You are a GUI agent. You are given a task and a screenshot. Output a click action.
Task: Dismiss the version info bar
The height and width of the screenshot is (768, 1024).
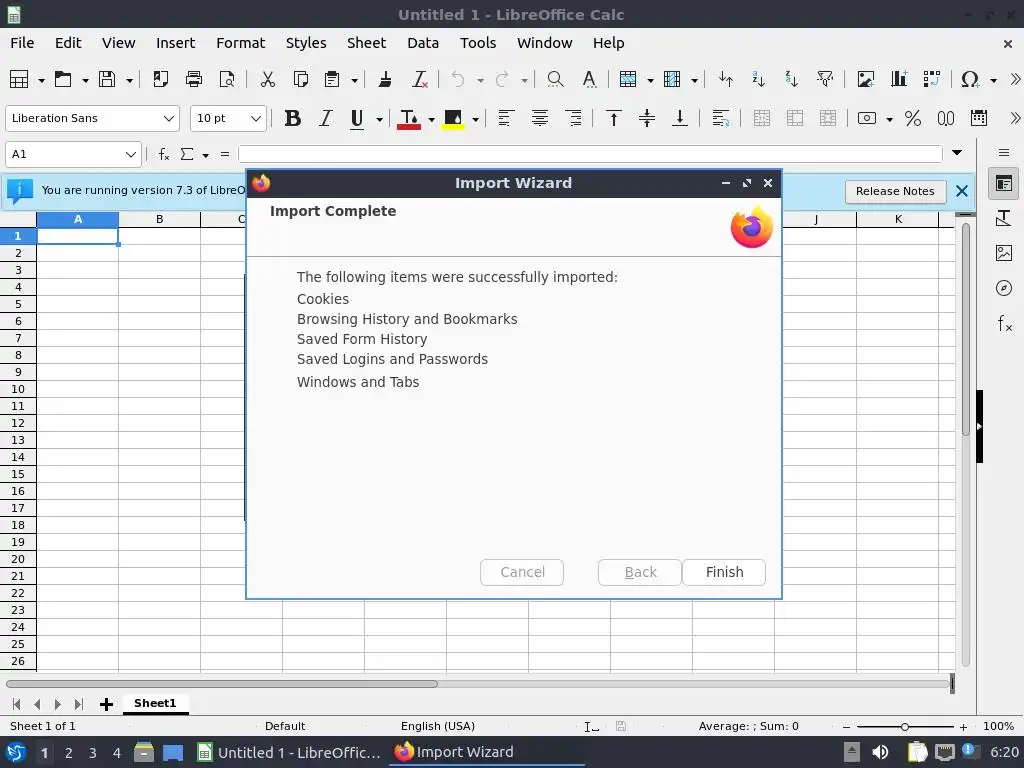tap(961, 191)
